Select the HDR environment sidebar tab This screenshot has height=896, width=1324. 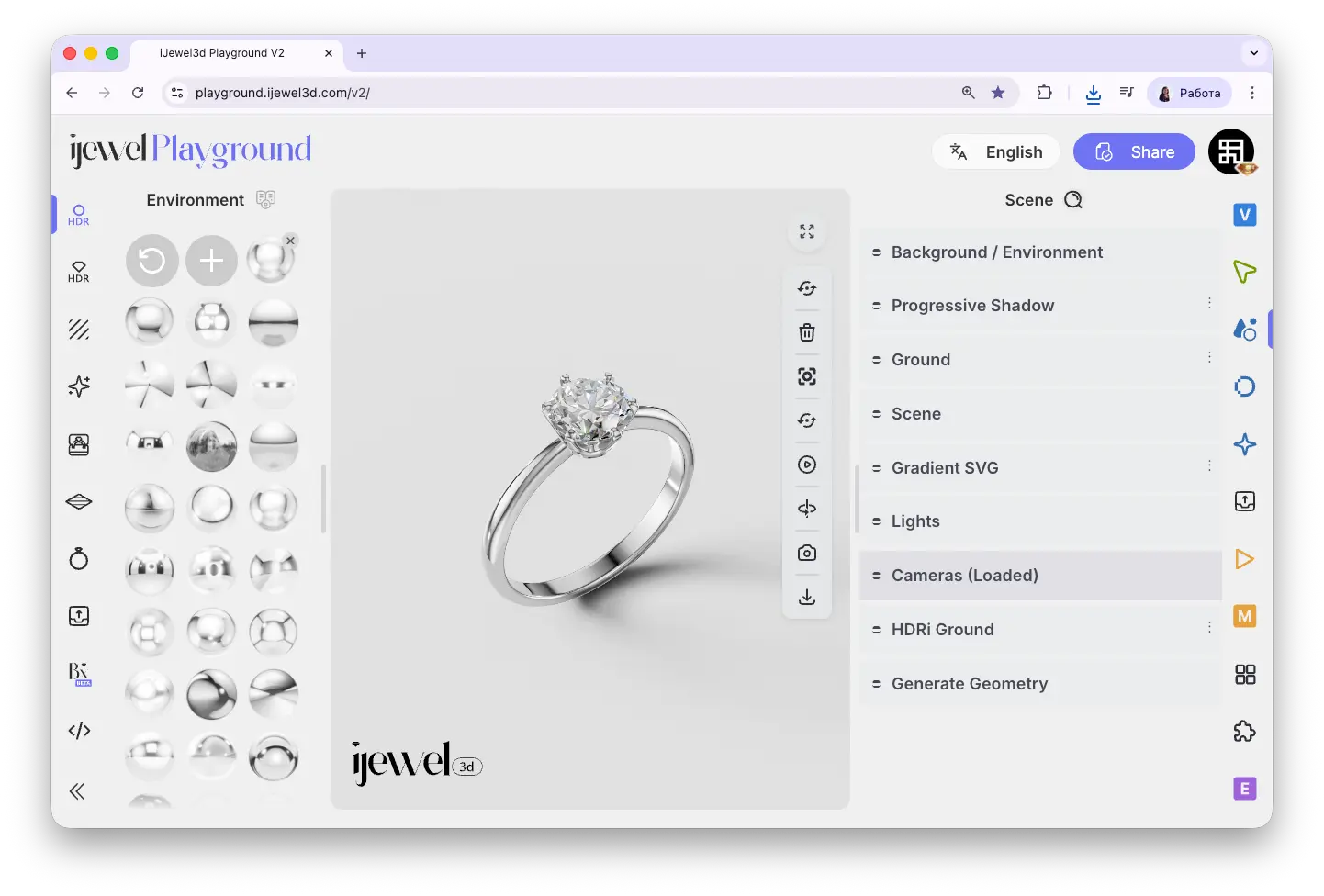pyautogui.click(x=79, y=215)
